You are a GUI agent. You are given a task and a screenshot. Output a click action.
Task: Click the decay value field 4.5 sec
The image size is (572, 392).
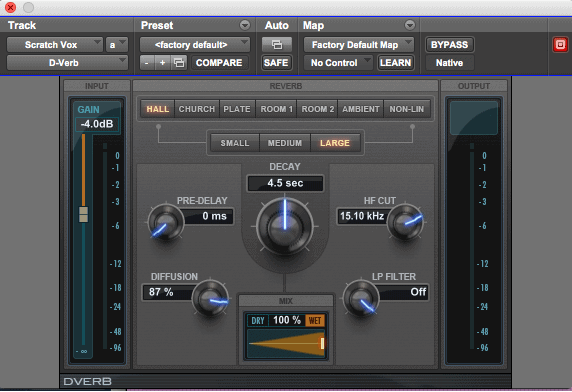pos(285,183)
